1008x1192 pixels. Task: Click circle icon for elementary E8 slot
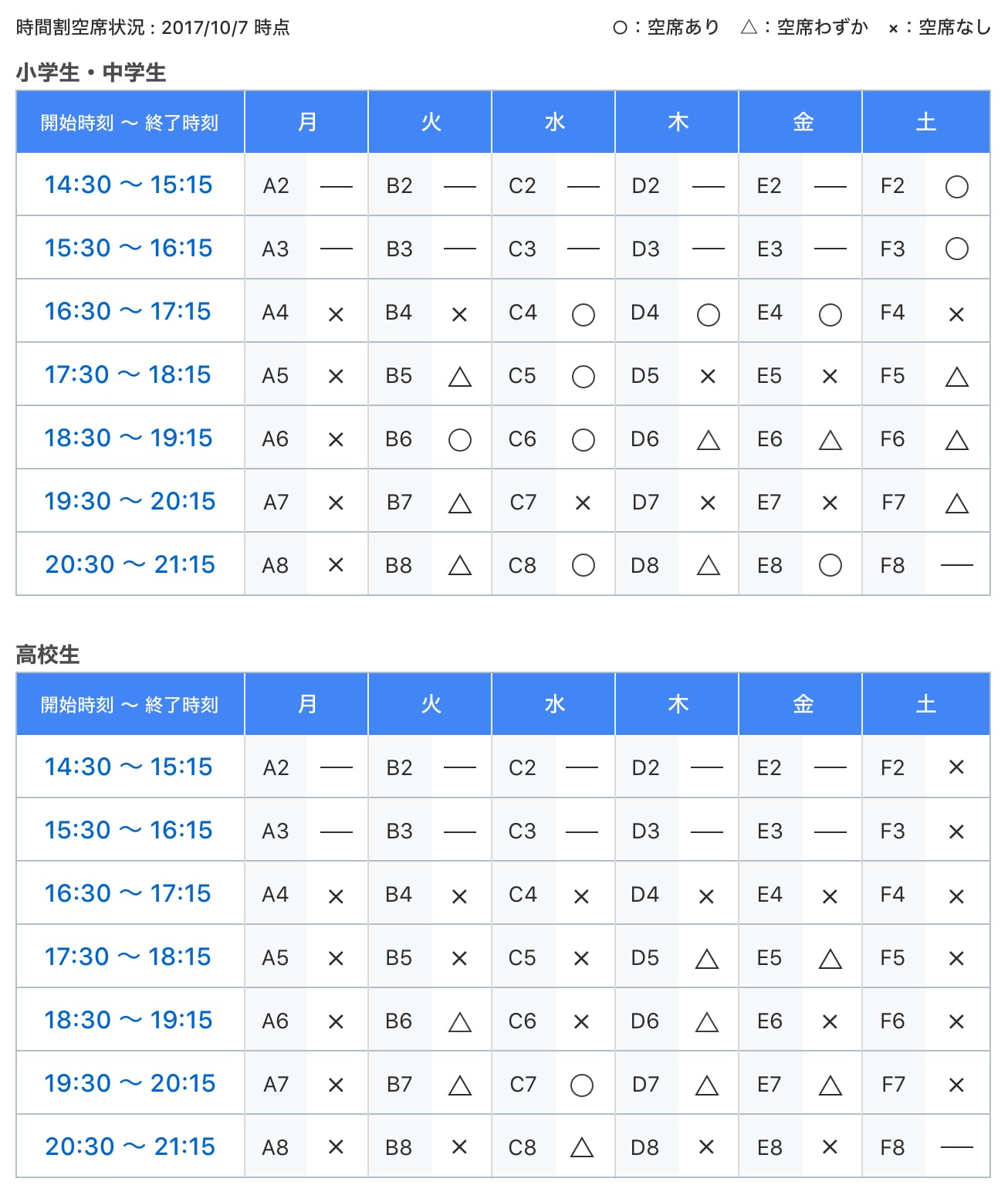(830, 565)
